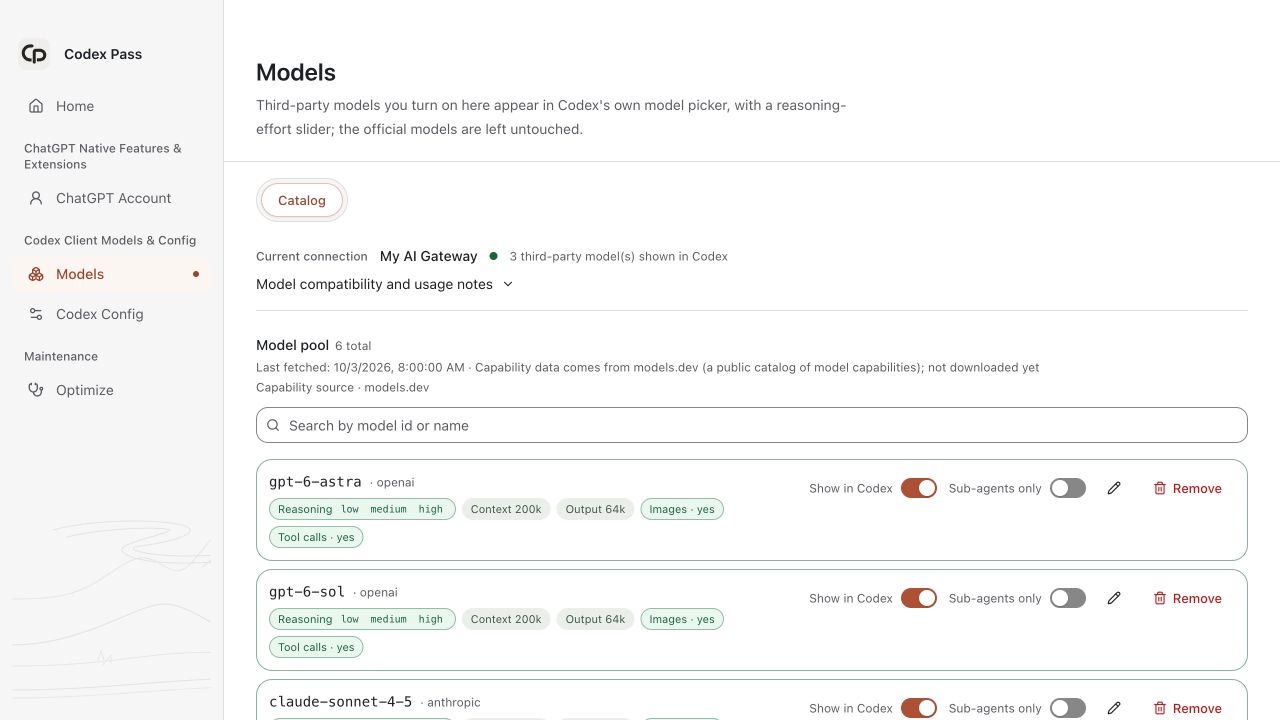Click gpt-6-astra Images · yes tag
Image resolution: width=1280 pixels, height=720 pixels.
tap(682, 509)
